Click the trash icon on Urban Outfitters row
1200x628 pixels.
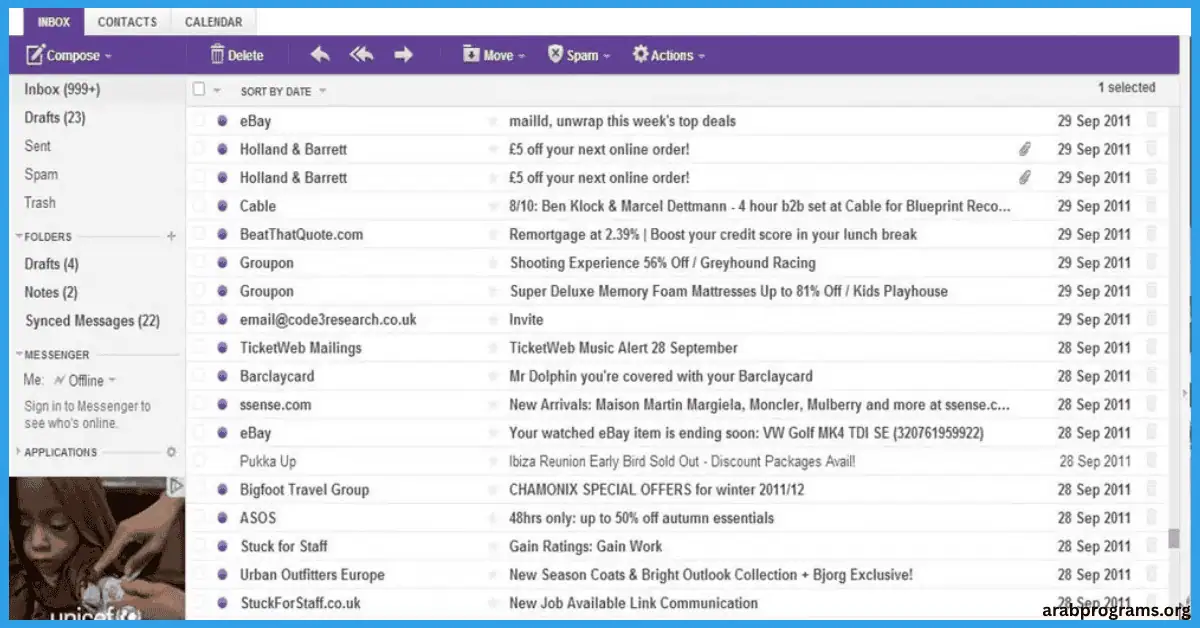tap(1151, 574)
